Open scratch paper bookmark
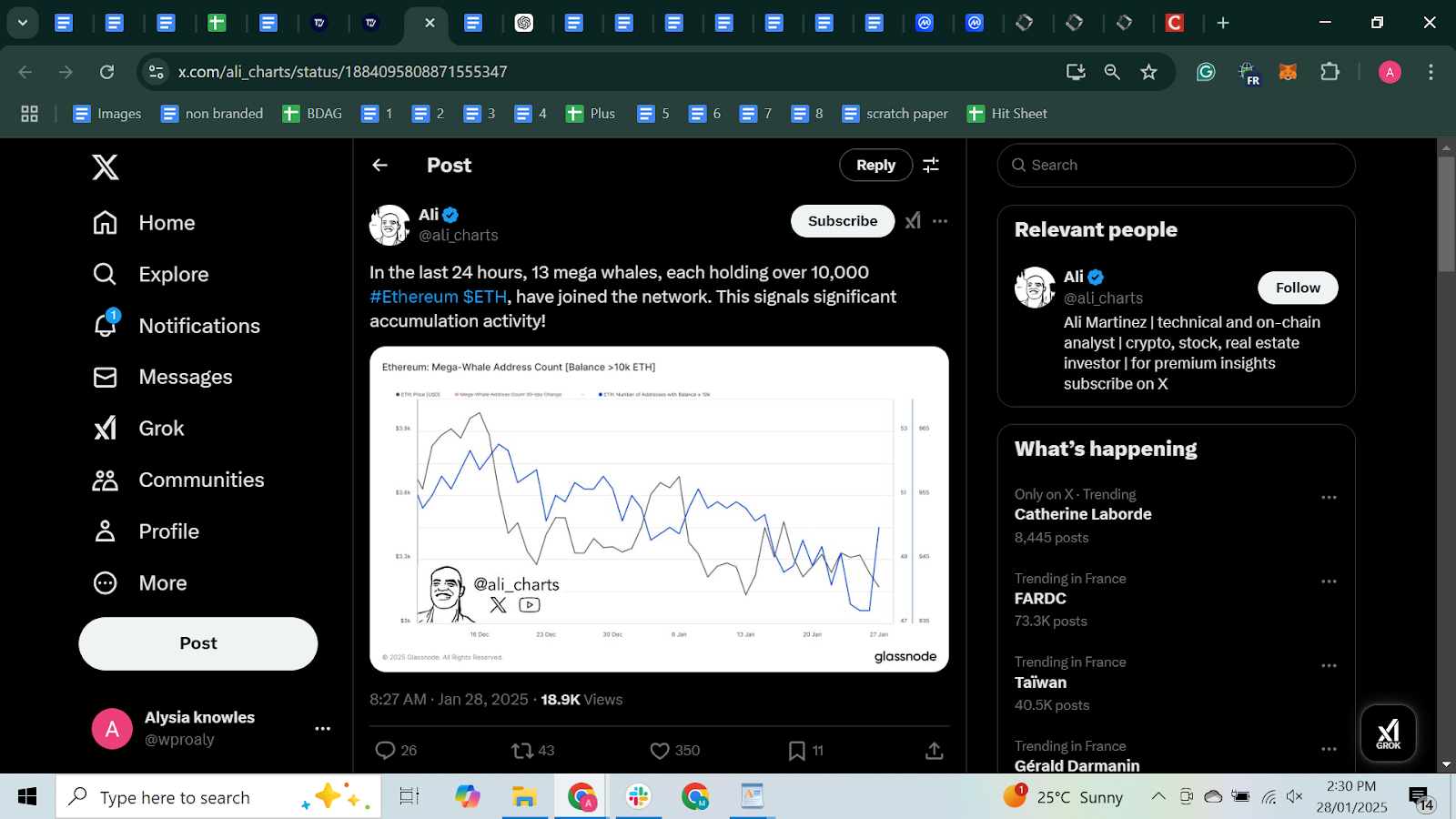Screen dimensions: 1456x819 point(895,114)
